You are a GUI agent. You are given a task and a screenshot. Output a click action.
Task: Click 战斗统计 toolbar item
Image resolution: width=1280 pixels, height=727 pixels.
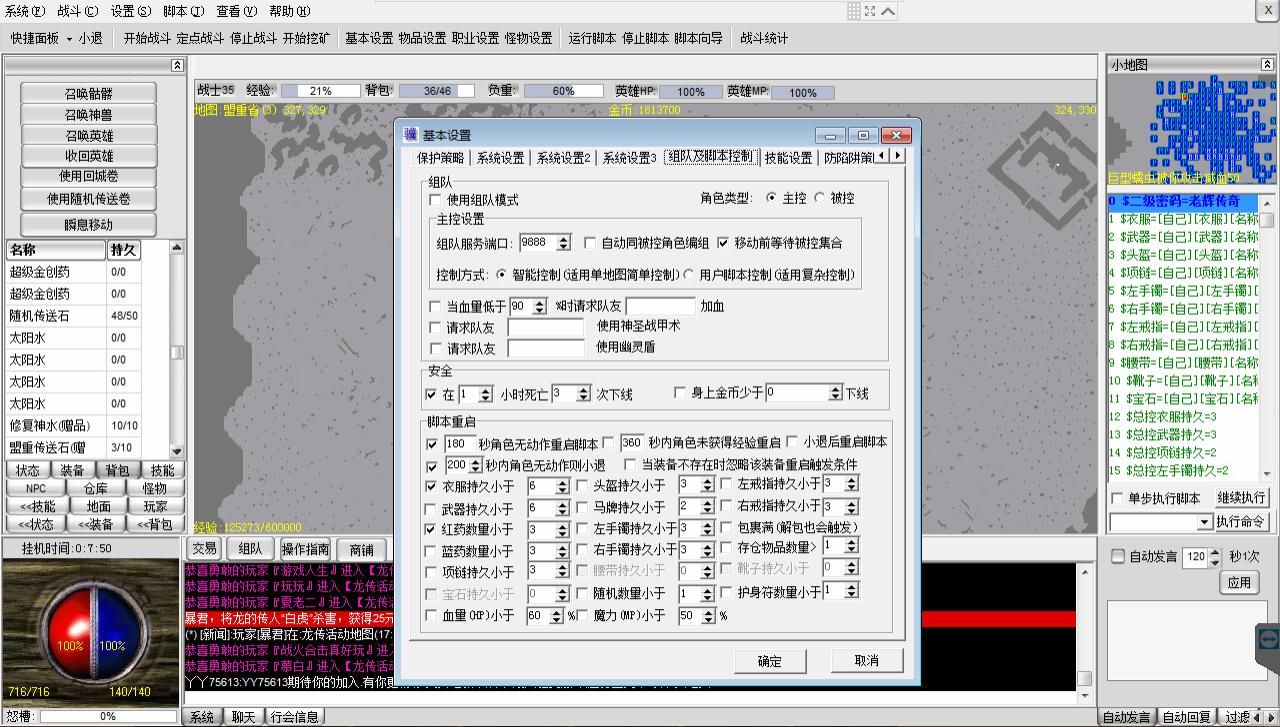764,38
